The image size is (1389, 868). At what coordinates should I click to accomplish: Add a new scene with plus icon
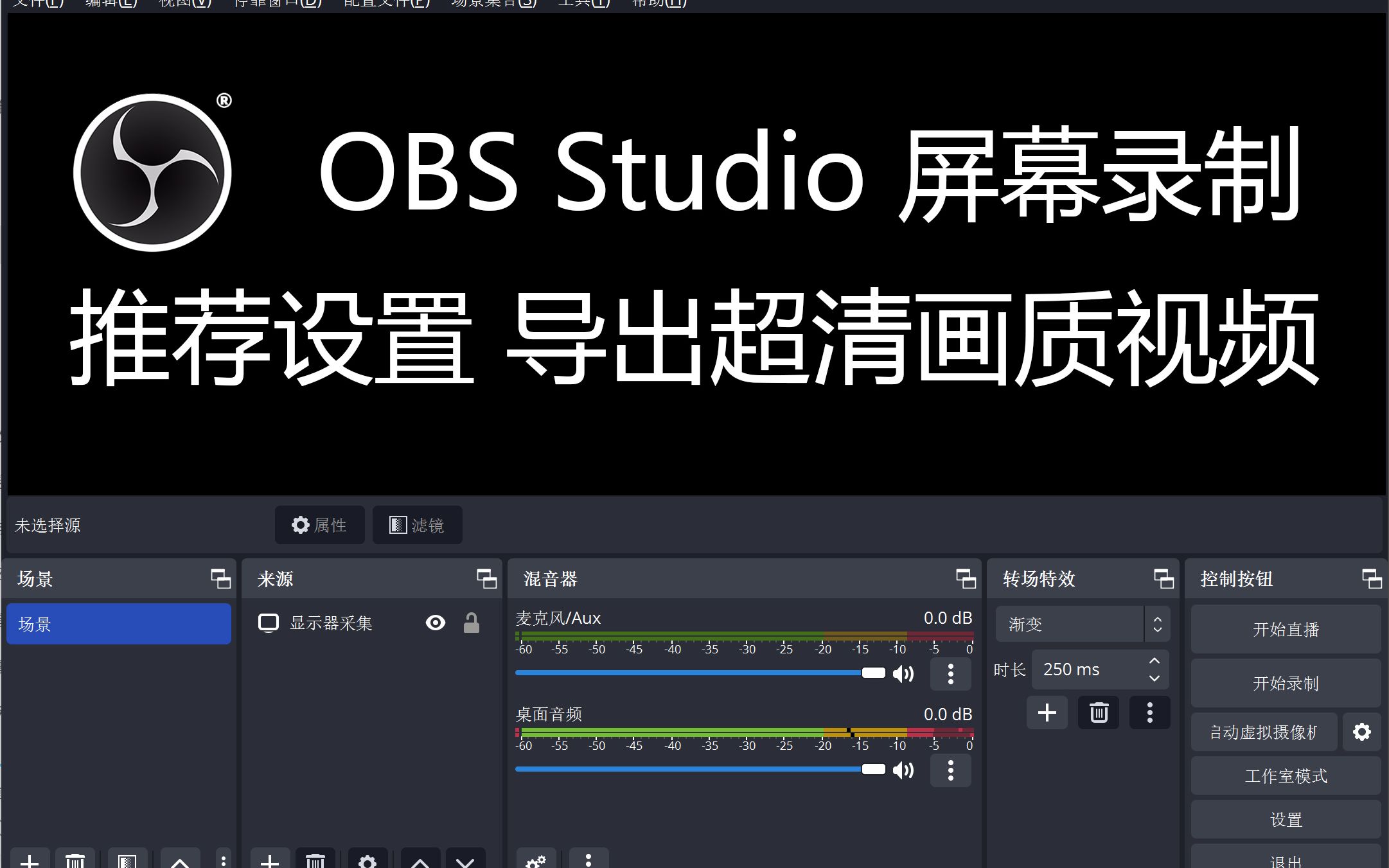point(30,860)
